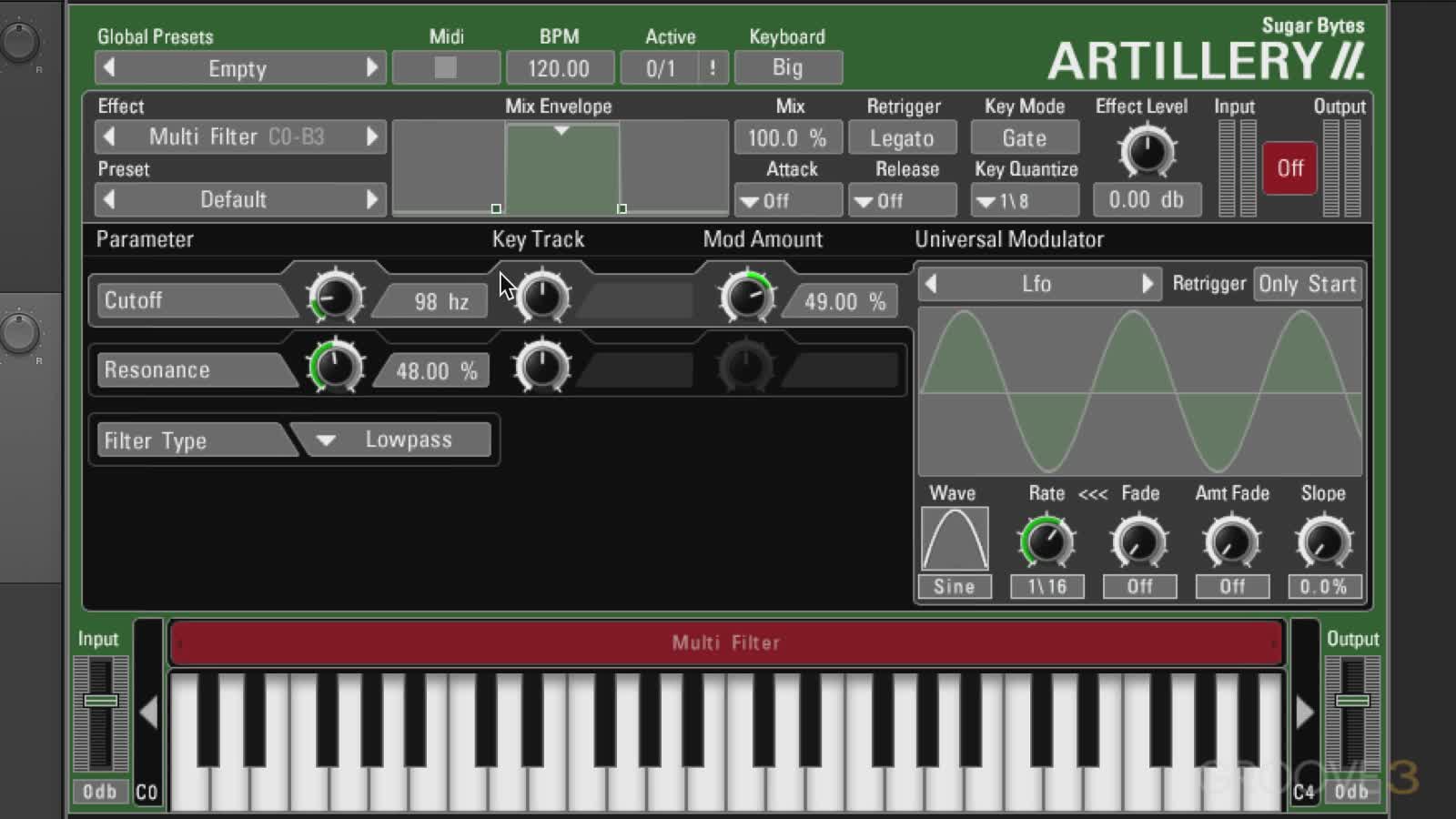Click Mod Amount 49.00 % value field
Viewport: 1456px width, 819px height.
pyautogui.click(x=843, y=301)
